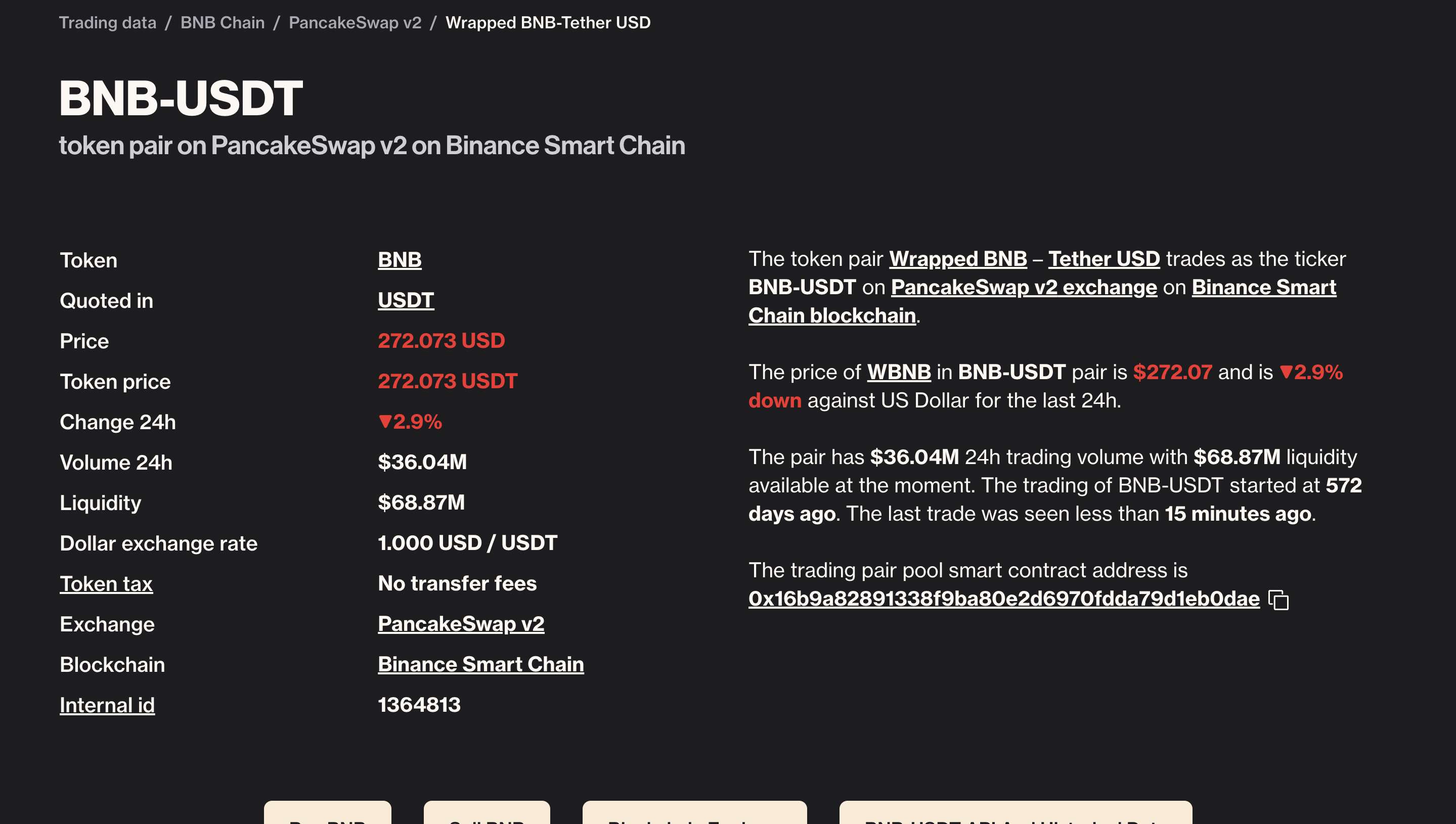1456x824 pixels.
Task: Open the WBNB link in the paragraph
Action: click(899, 372)
